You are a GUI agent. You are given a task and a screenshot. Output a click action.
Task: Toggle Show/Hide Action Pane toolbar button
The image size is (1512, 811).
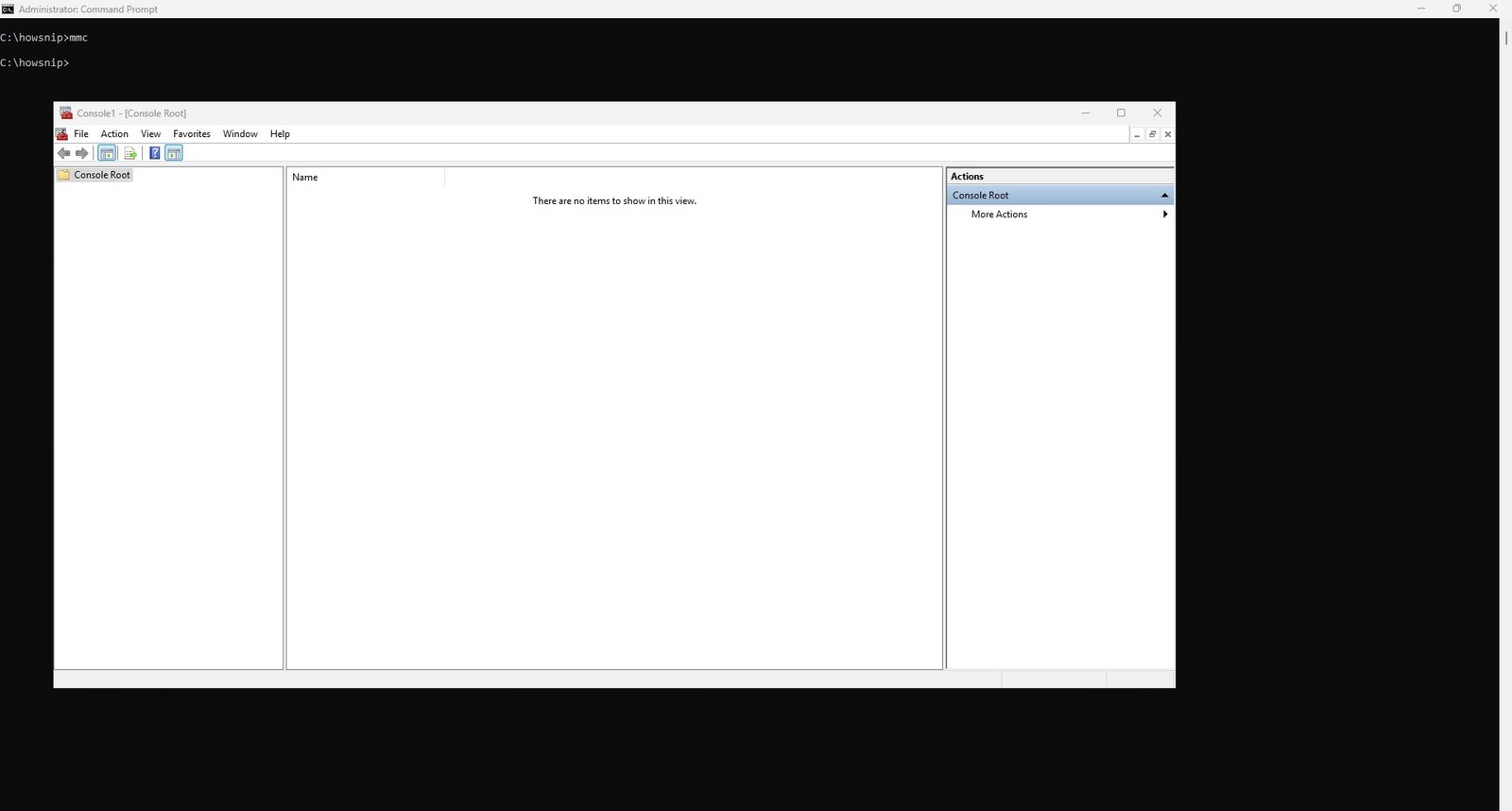[x=174, y=153]
